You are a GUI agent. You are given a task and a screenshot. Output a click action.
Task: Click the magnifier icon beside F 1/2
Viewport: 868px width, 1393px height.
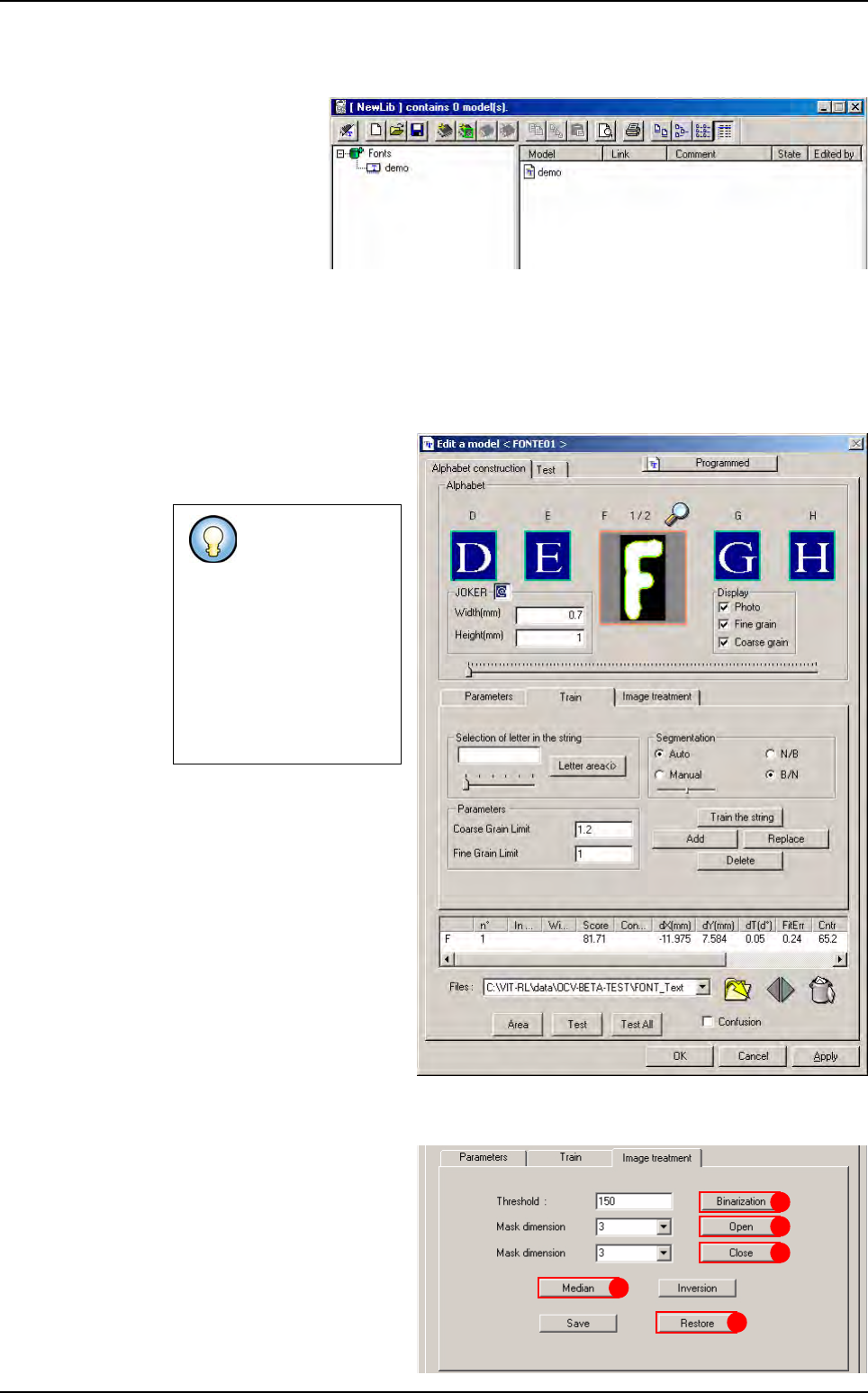677,513
